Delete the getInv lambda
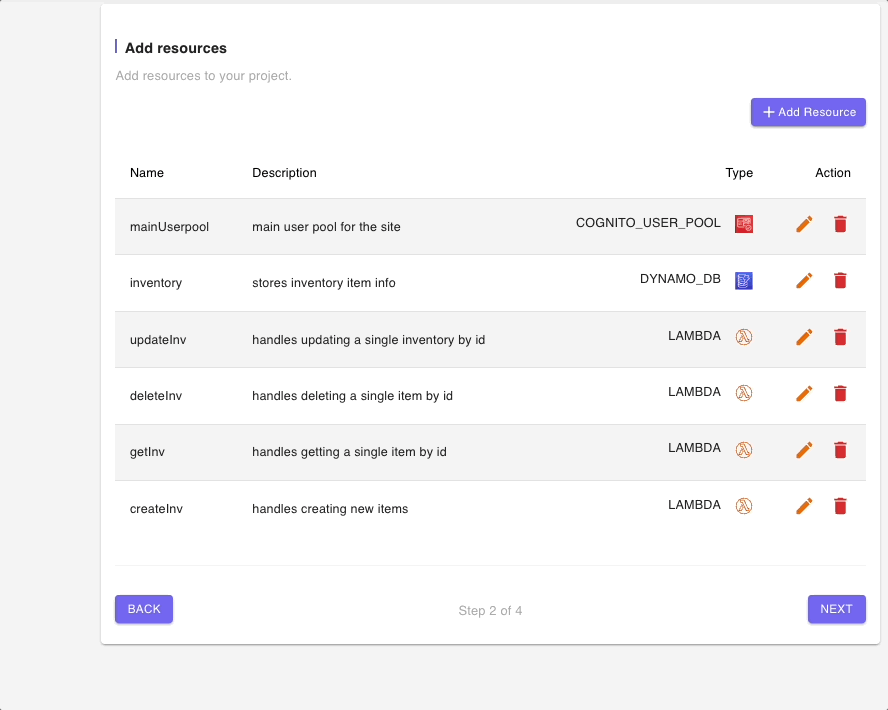Viewport: 888px width, 710px height. (840, 450)
